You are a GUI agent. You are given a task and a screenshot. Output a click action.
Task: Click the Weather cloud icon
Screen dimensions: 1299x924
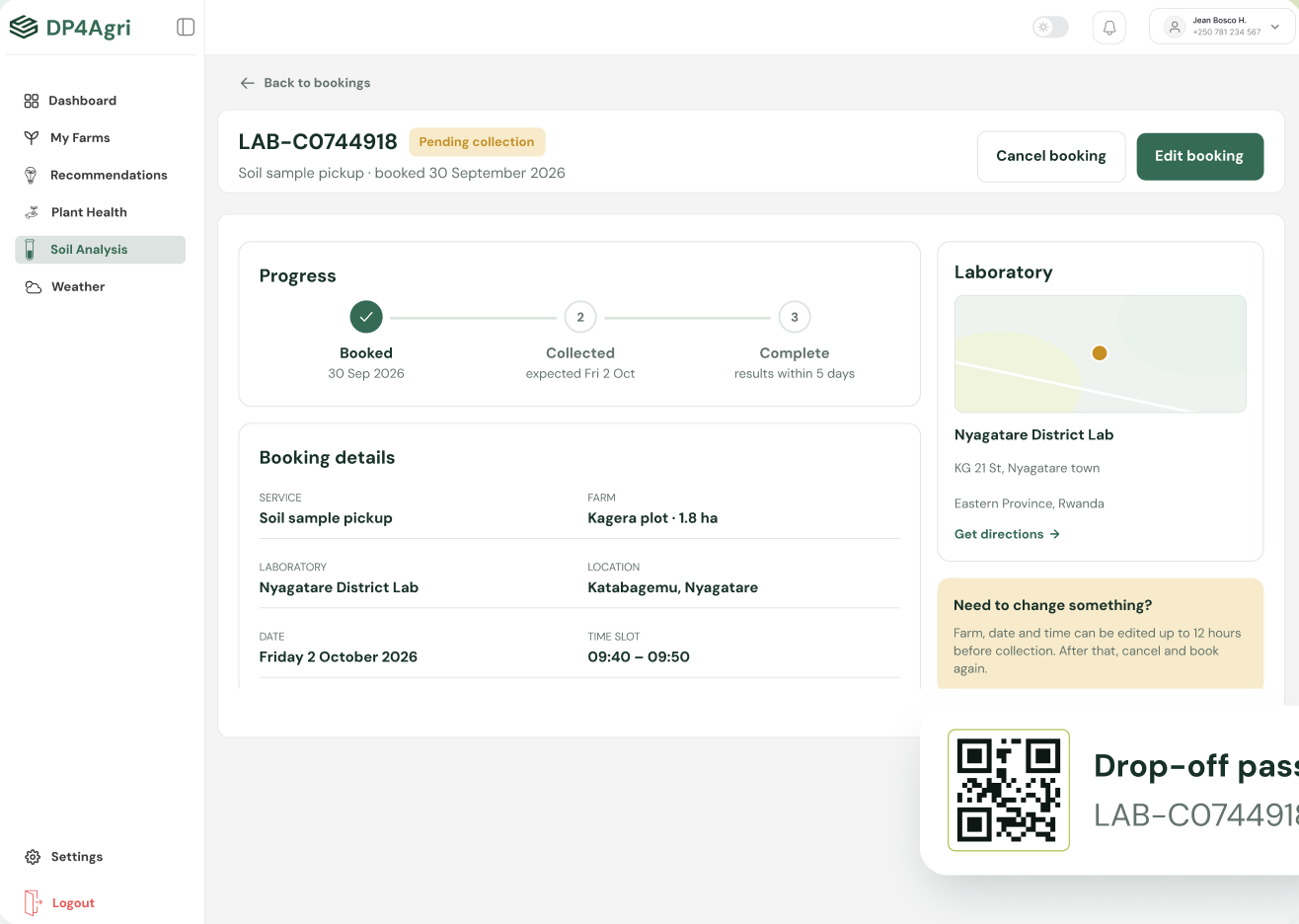(x=33, y=287)
